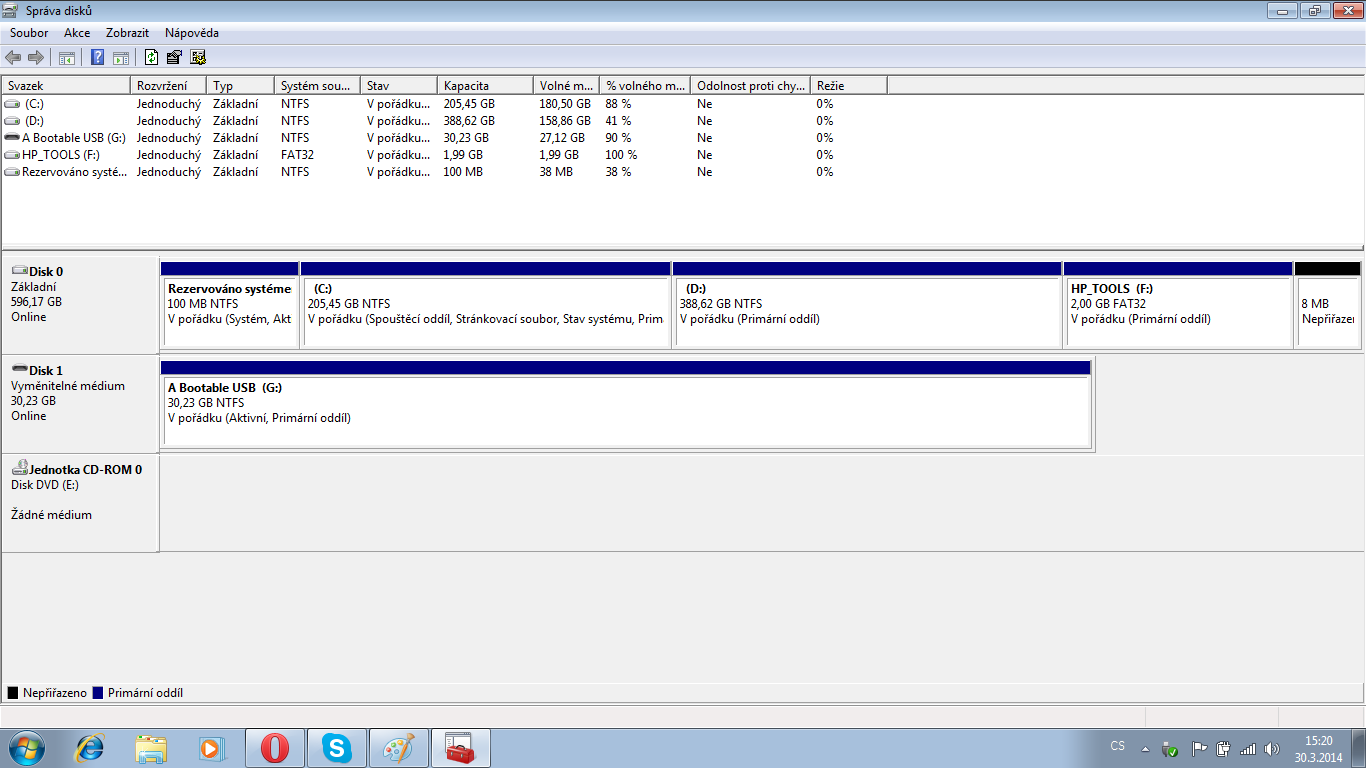Viewport: 1366px width, 768px height.
Task: Open the Akce menu
Action: 77,33
